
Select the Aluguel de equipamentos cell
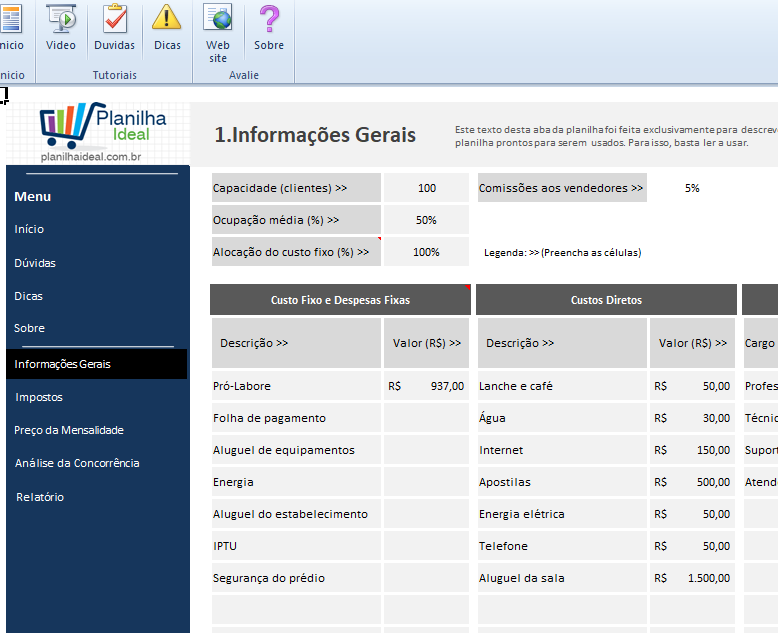coord(296,450)
